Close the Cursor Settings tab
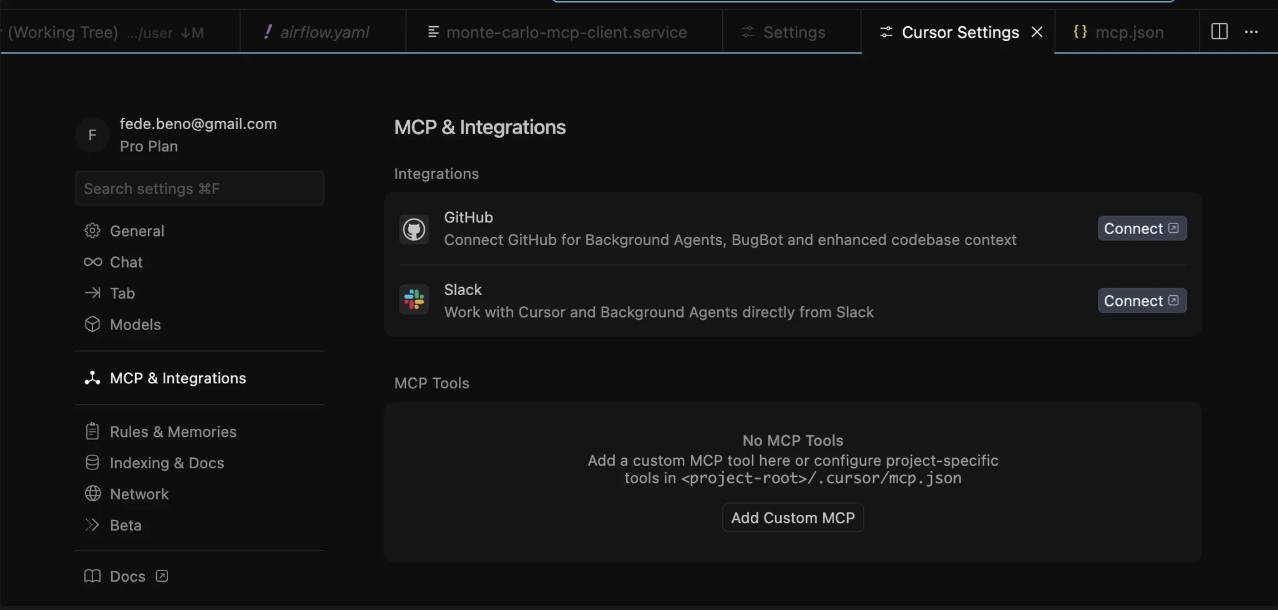Image resolution: width=1278 pixels, height=610 pixels. click(1037, 32)
